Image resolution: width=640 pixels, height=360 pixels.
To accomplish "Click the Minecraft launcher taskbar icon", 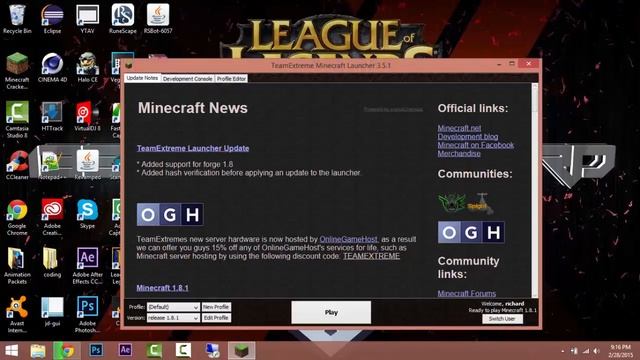I will coord(242,350).
